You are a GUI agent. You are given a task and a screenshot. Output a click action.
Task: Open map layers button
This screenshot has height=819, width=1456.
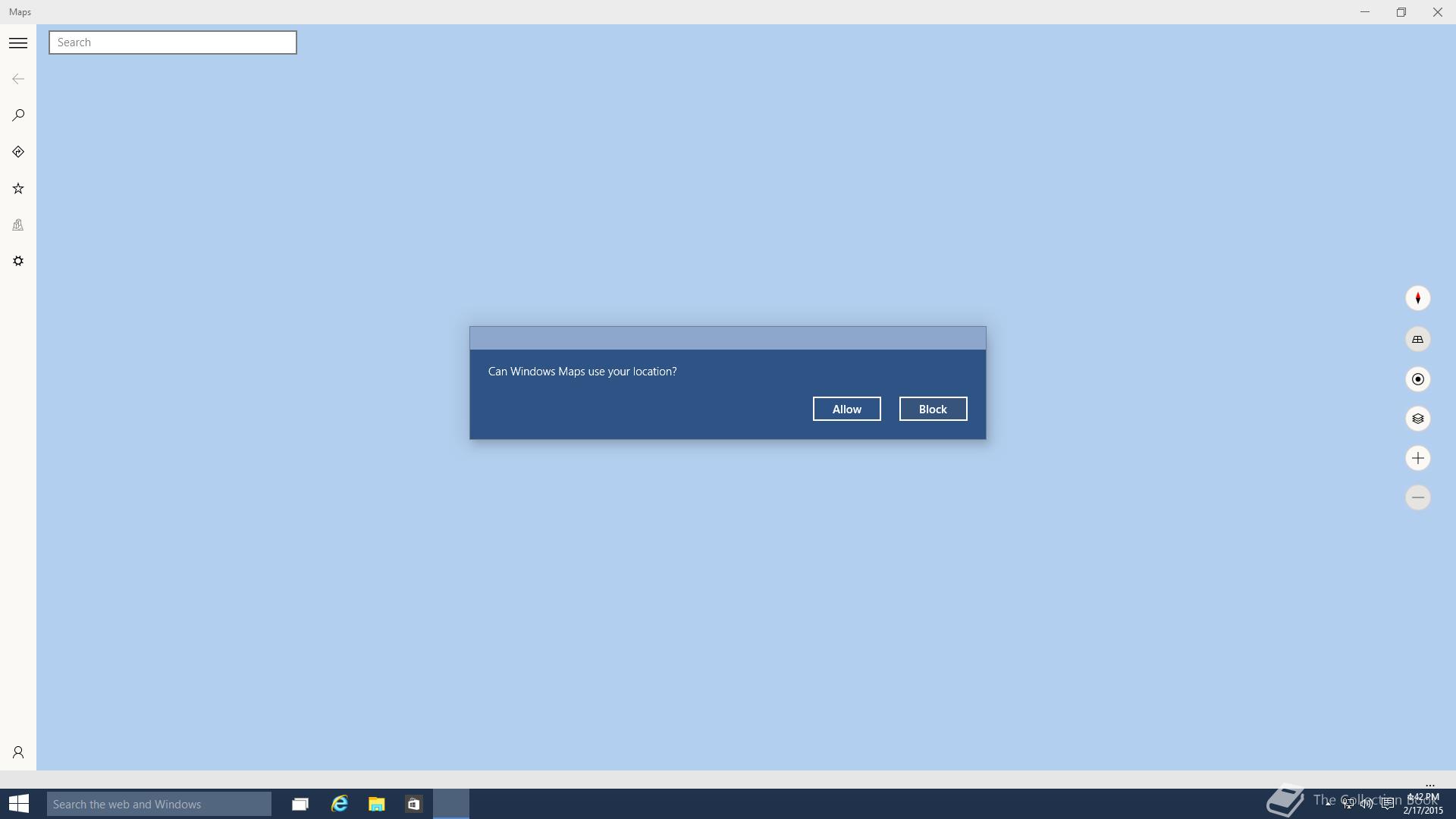(x=1417, y=419)
